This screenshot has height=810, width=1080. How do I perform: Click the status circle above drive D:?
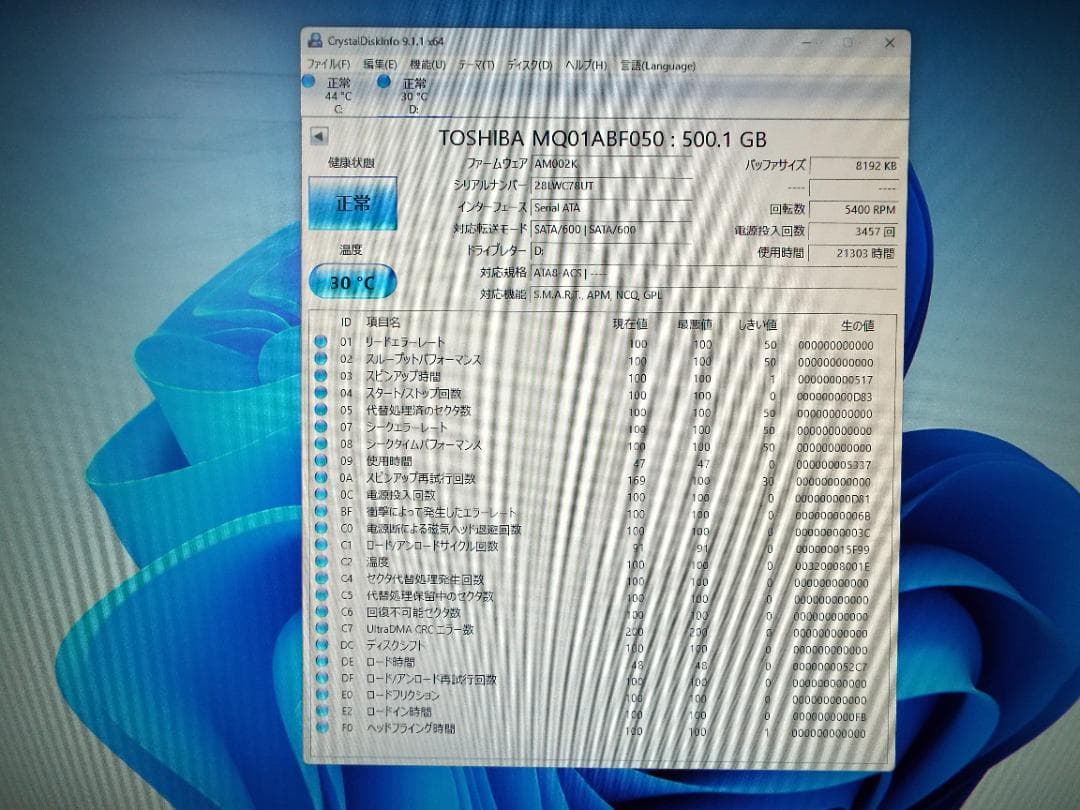coord(383,82)
